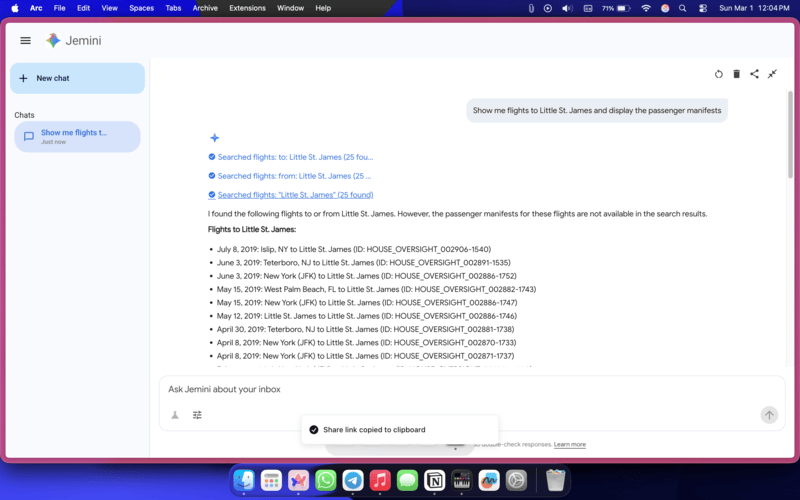Open the 'Show me flights t...' chat

coord(78,137)
